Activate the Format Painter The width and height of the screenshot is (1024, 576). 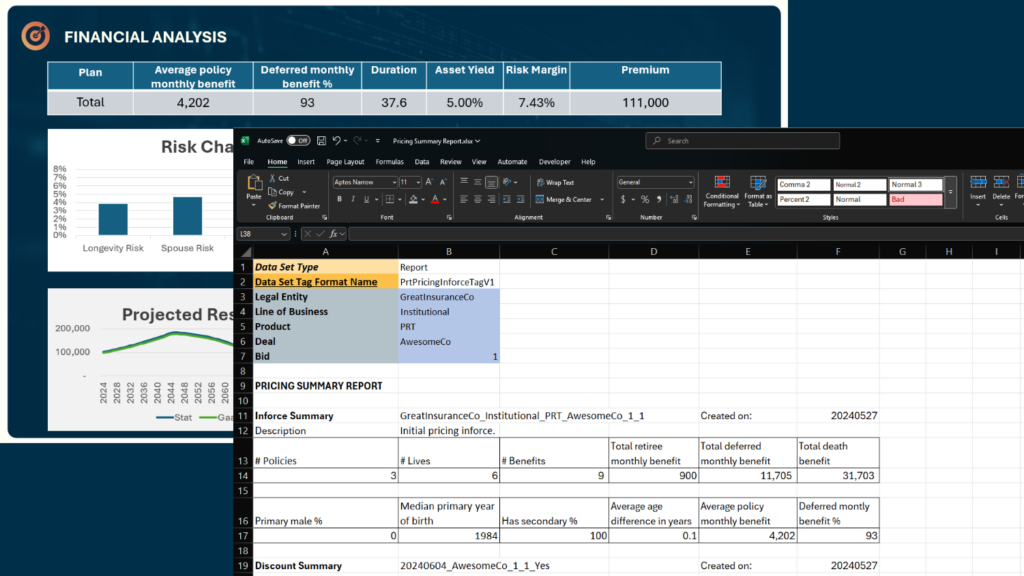(294, 206)
